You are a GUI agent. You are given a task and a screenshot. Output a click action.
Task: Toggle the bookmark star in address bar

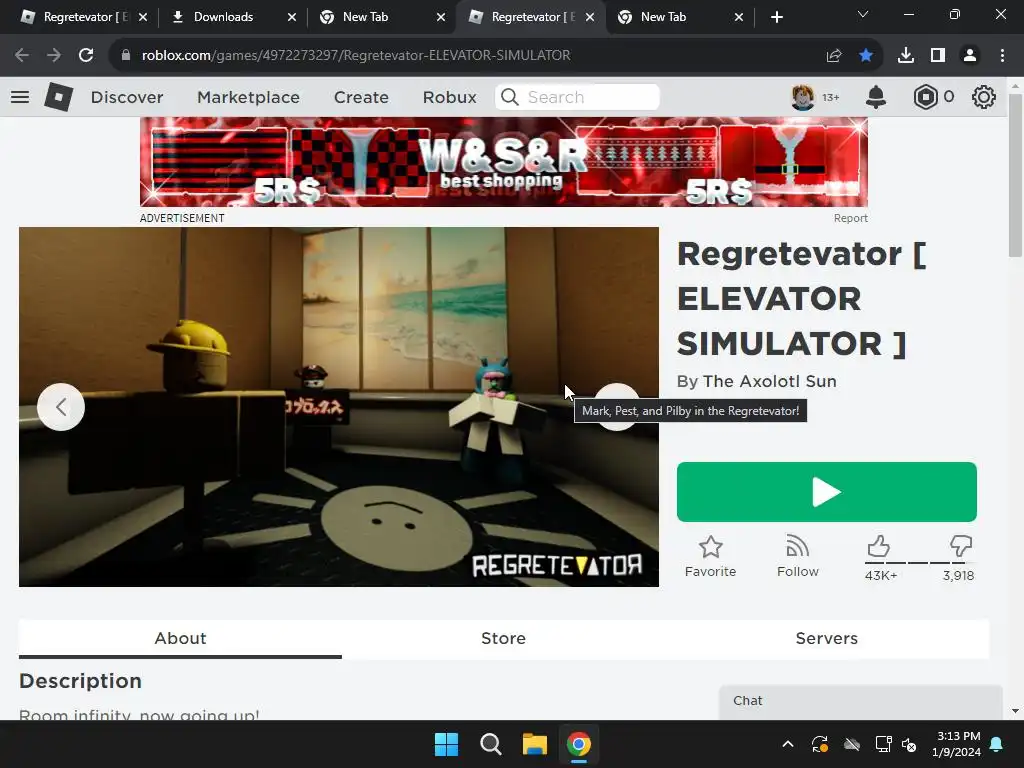(x=866, y=56)
